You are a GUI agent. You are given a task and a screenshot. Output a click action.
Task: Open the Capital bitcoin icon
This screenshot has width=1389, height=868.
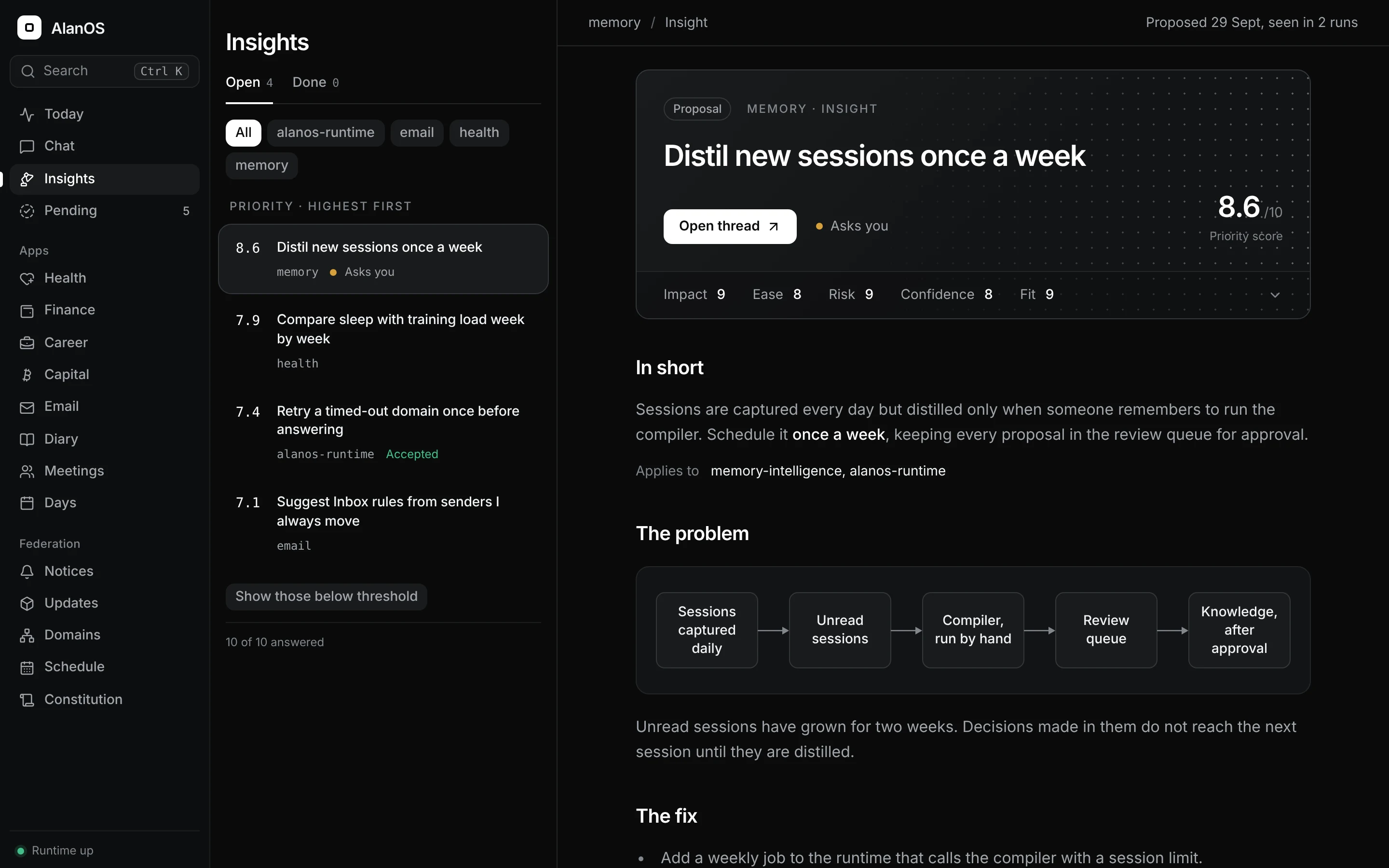click(27, 375)
